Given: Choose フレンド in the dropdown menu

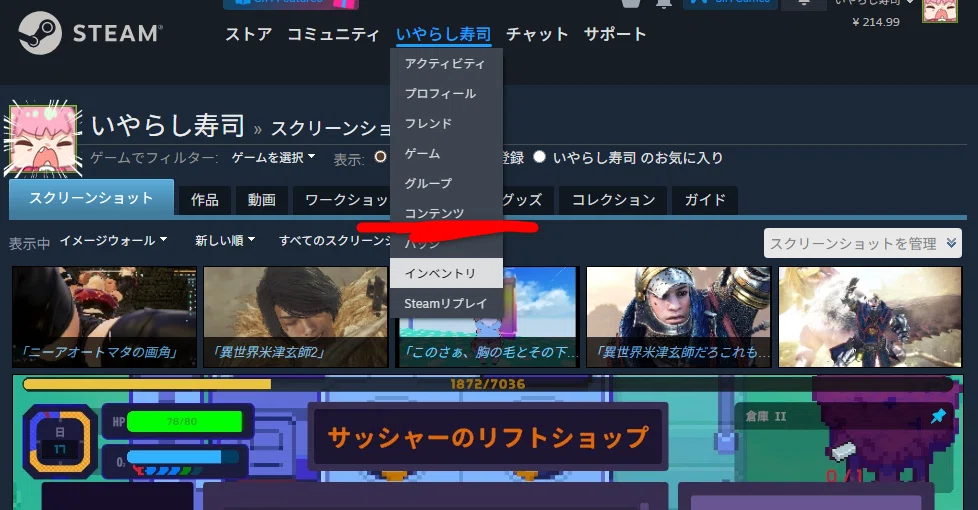Looking at the screenshot, I should (x=446, y=123).
